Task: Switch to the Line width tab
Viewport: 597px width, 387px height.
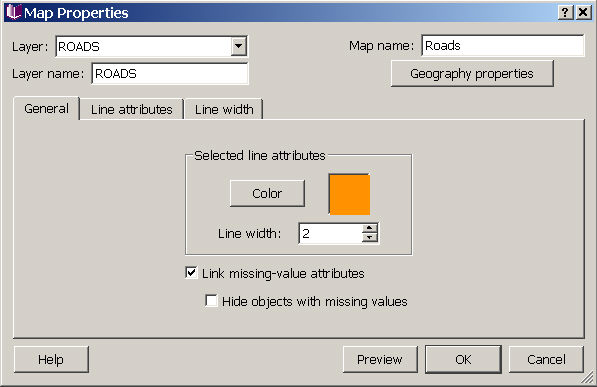Action: click(224, 109)
